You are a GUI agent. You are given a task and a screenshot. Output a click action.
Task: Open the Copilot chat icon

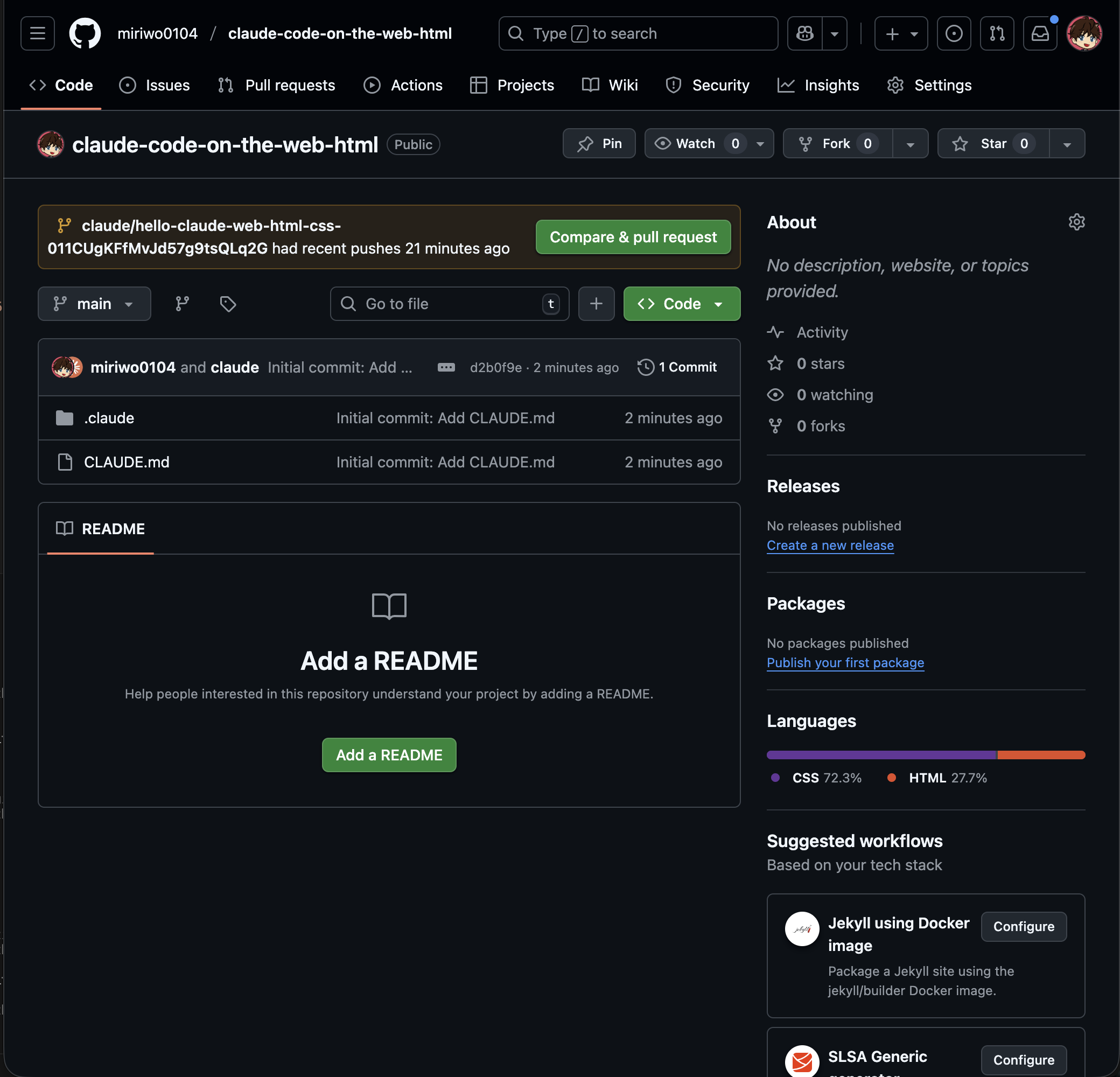[x=804, y=34]
